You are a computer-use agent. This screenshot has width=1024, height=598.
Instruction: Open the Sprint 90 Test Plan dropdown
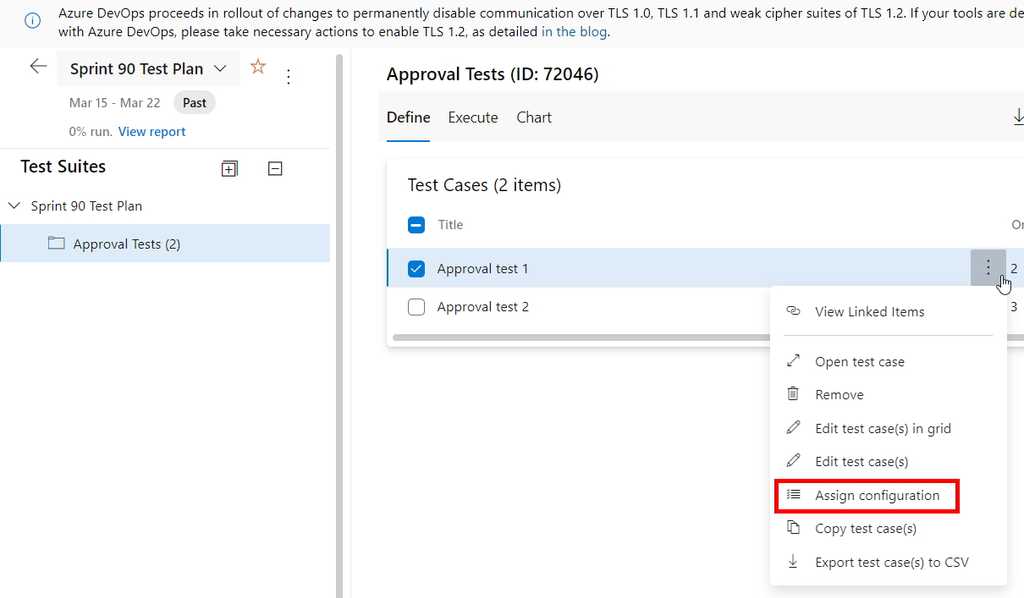[x=220, y=68]
